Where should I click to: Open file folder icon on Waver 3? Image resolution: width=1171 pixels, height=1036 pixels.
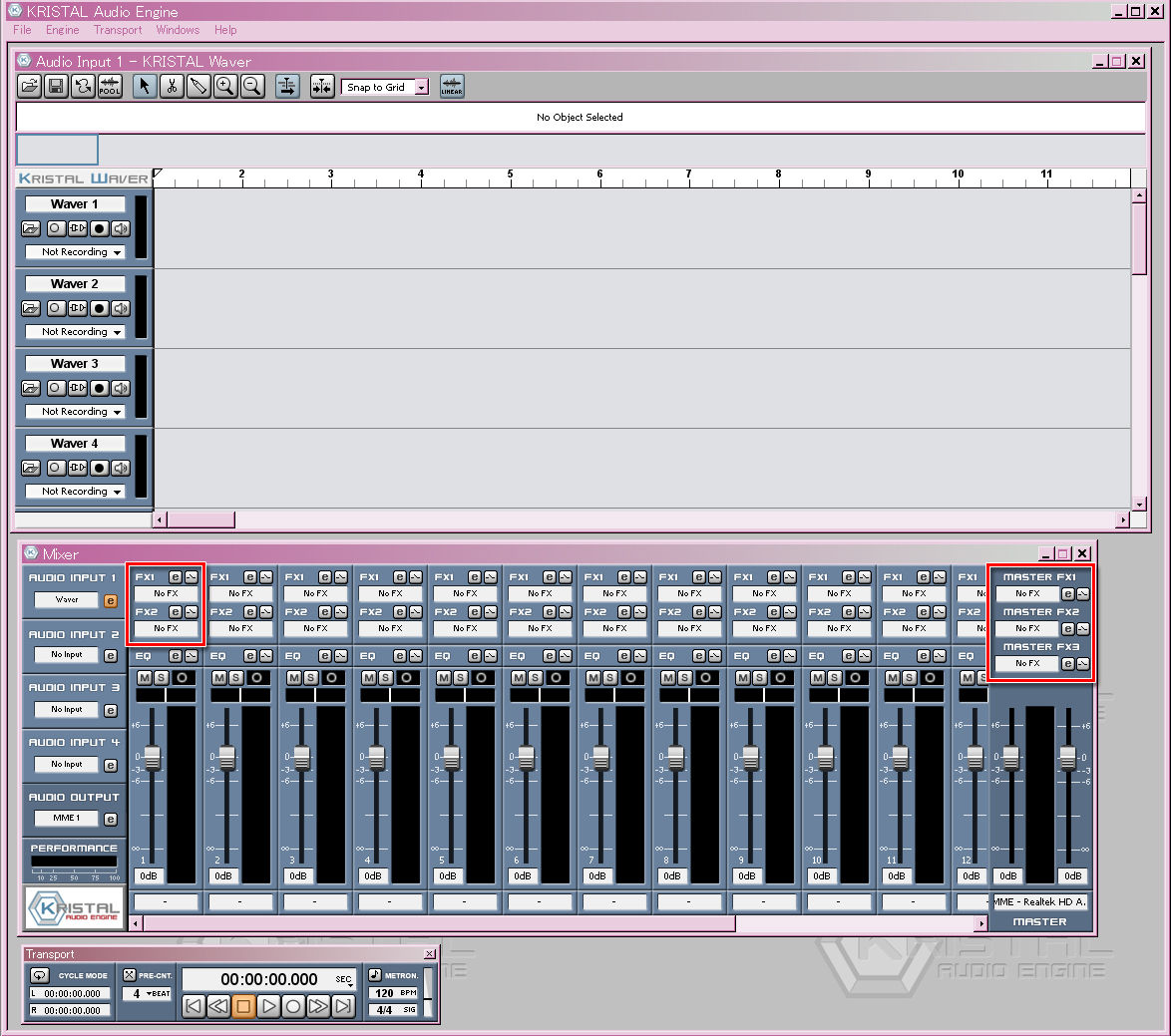coord(31,388)
